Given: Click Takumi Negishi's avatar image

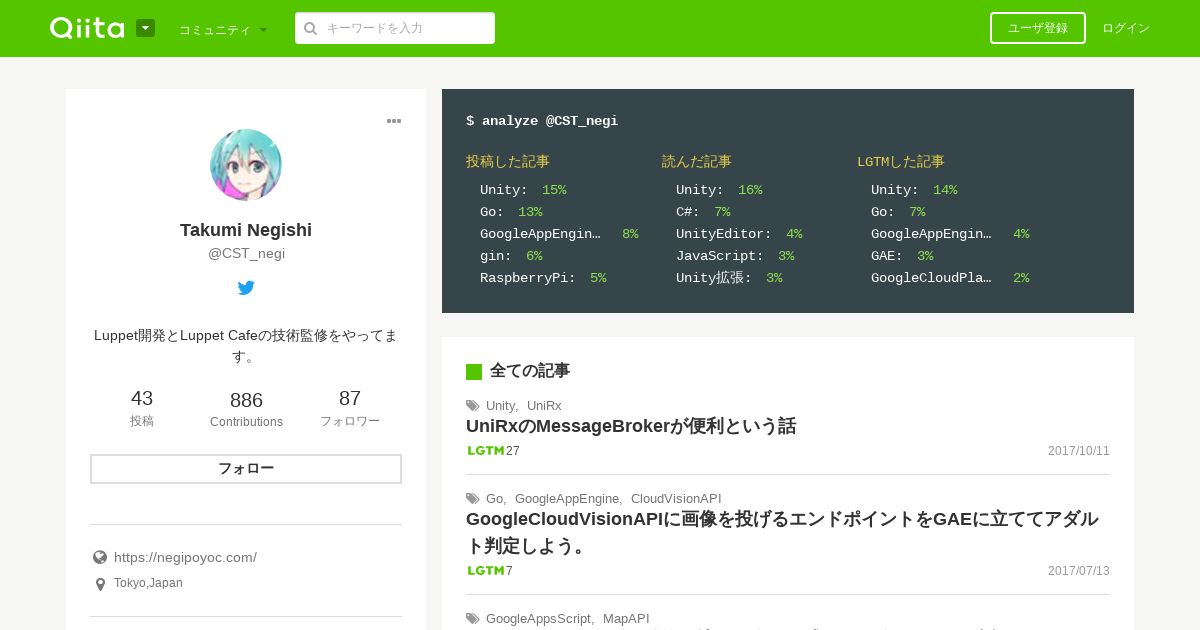Looking at the screenshot, I should (246, 165).
